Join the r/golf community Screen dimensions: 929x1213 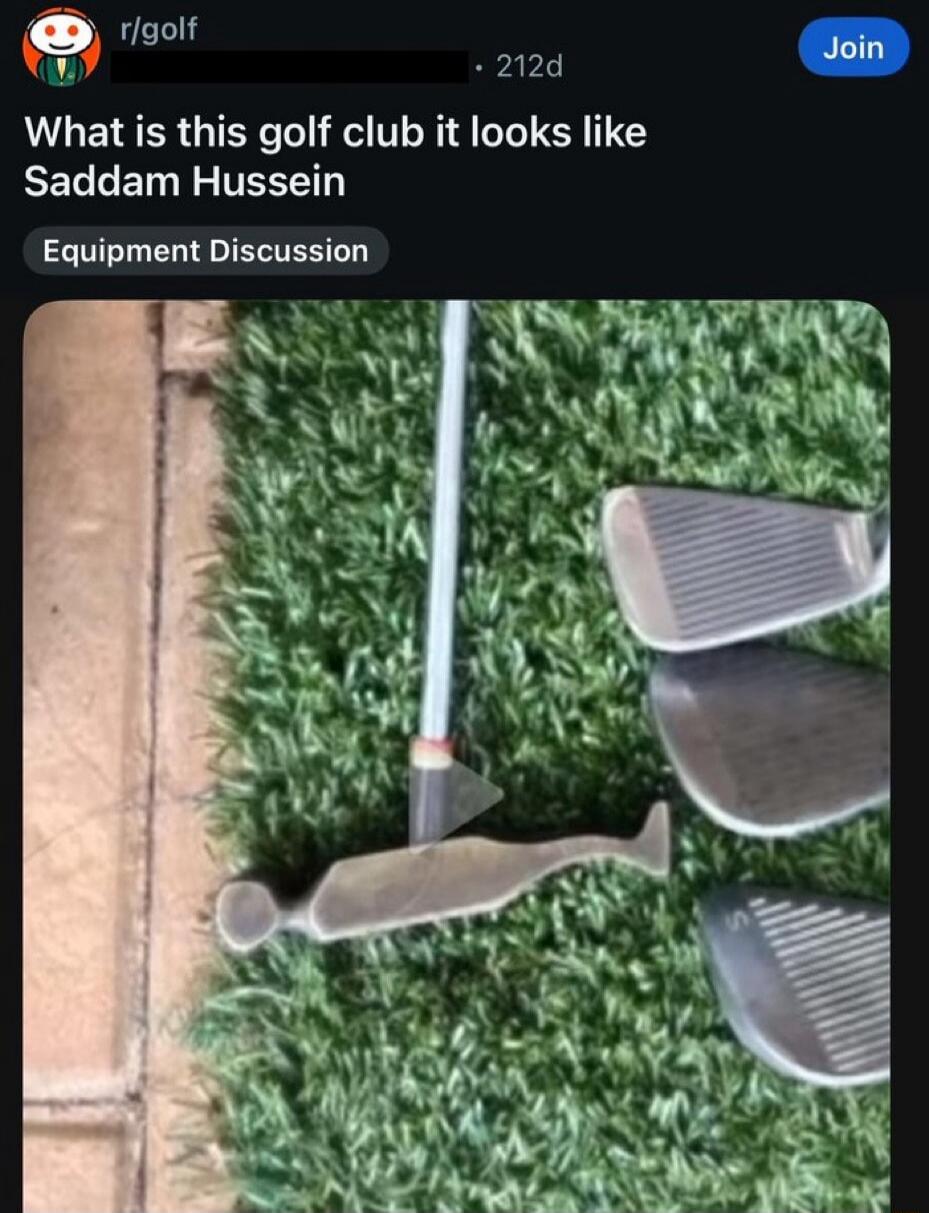tap(853, 47)
